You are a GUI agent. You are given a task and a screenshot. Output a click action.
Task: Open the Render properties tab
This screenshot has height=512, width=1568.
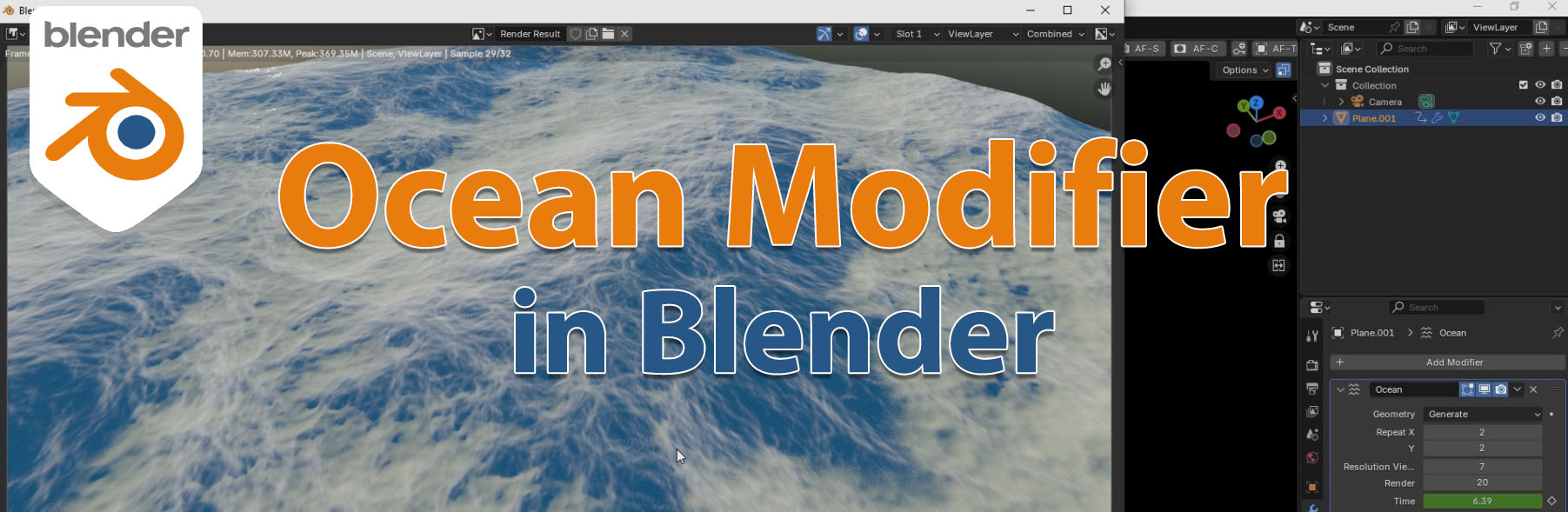(x=1312, y=365)
